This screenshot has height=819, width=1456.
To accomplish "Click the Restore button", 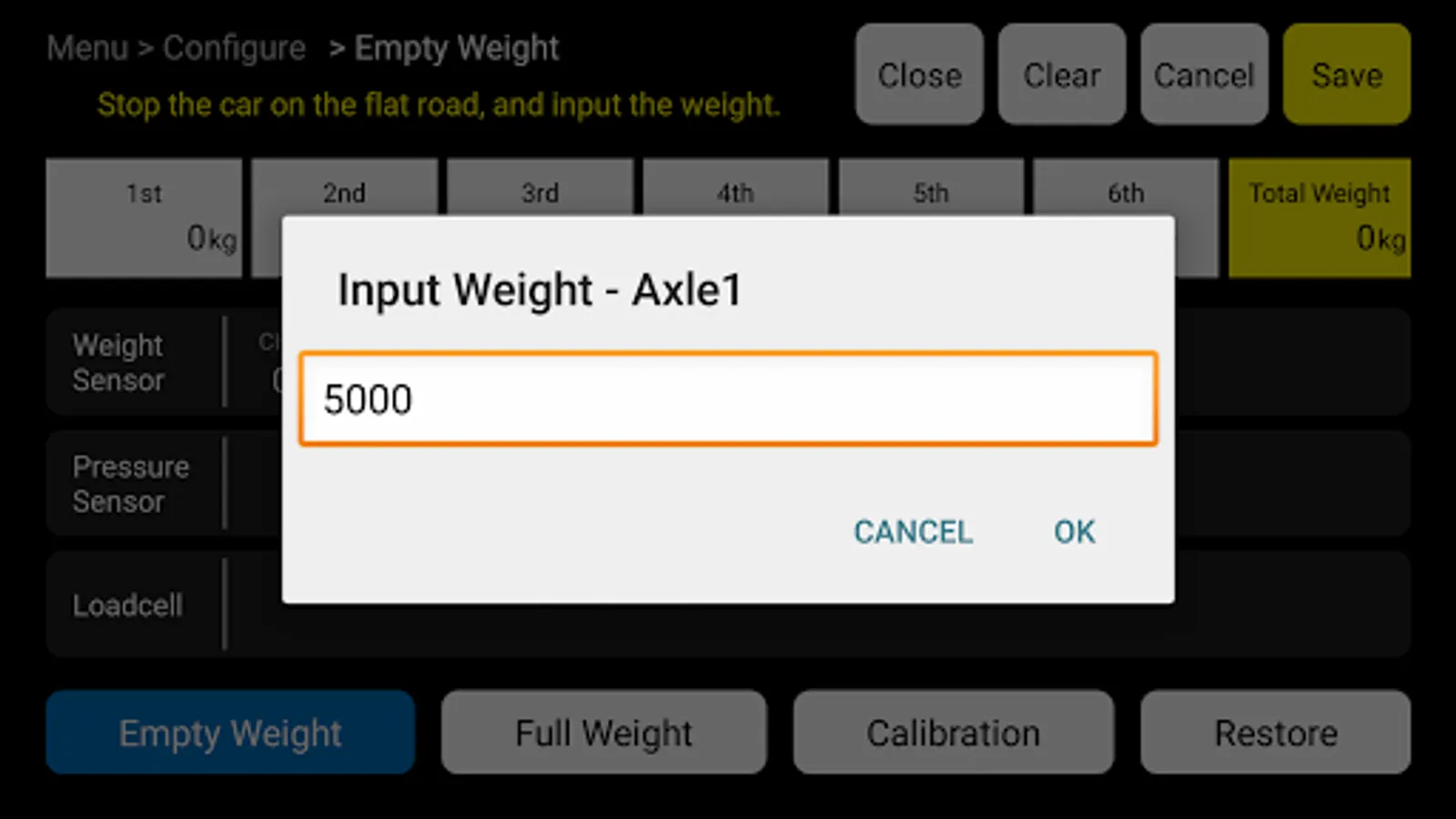I will click(x=1276, y=733).
